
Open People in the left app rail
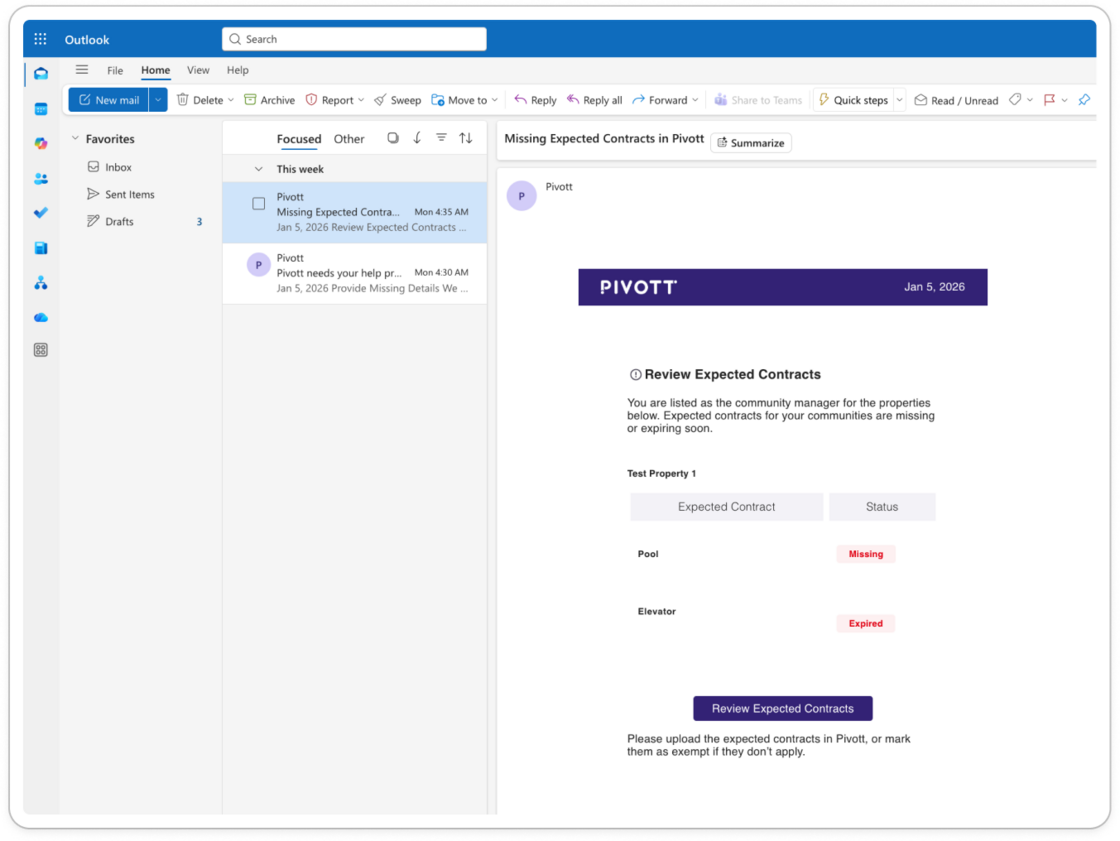point(41,179)
